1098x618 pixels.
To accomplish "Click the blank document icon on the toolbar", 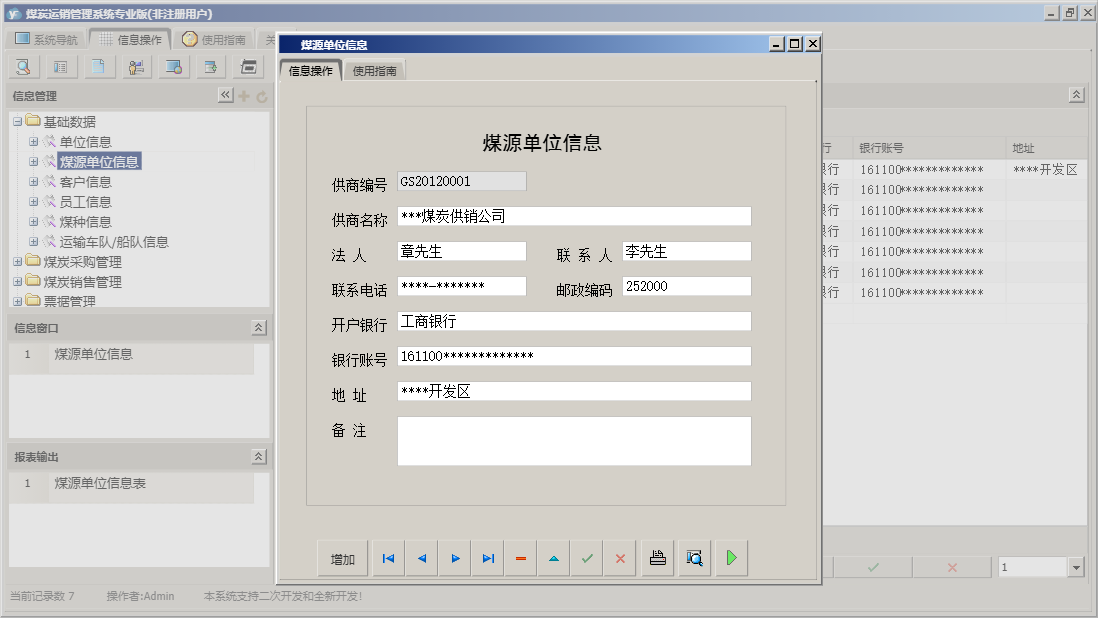I will point(98,66).
